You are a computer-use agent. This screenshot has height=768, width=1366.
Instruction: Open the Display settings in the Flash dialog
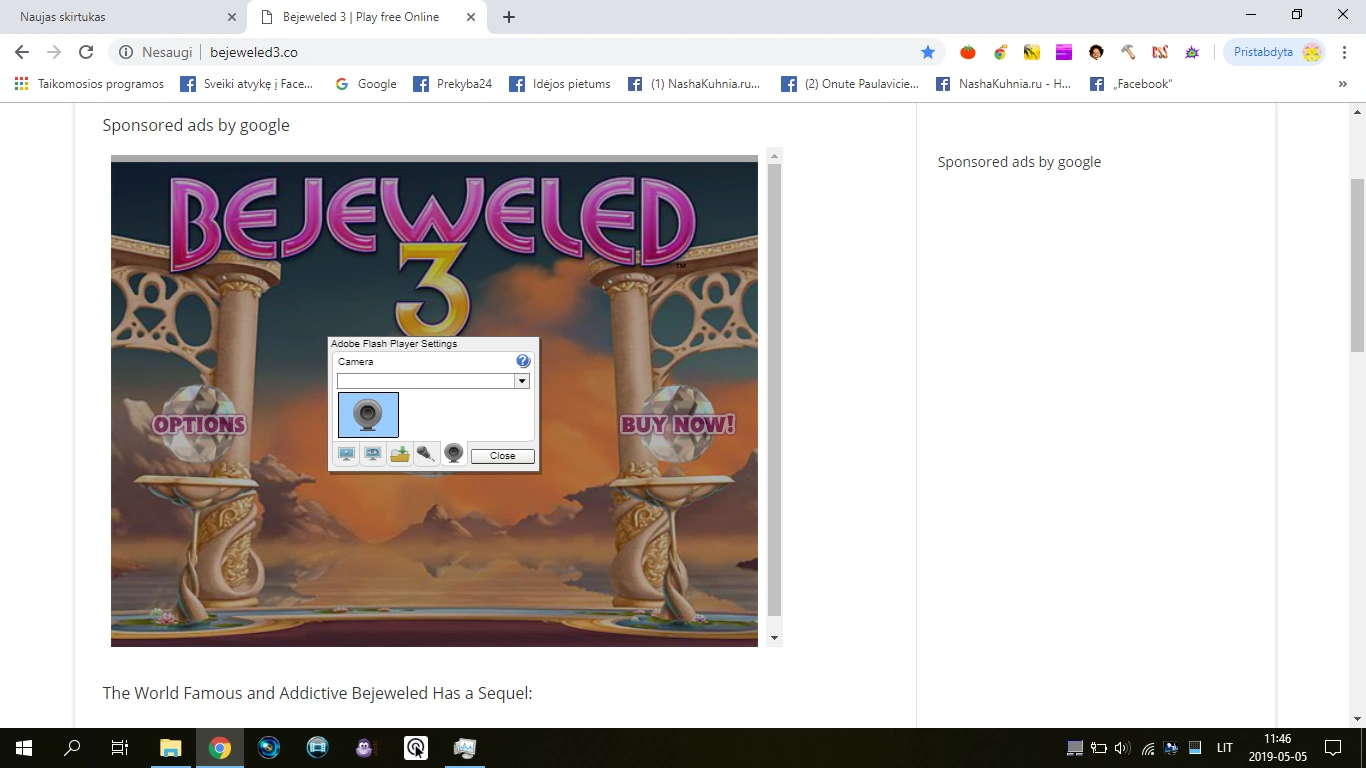[x=346, y=453]
